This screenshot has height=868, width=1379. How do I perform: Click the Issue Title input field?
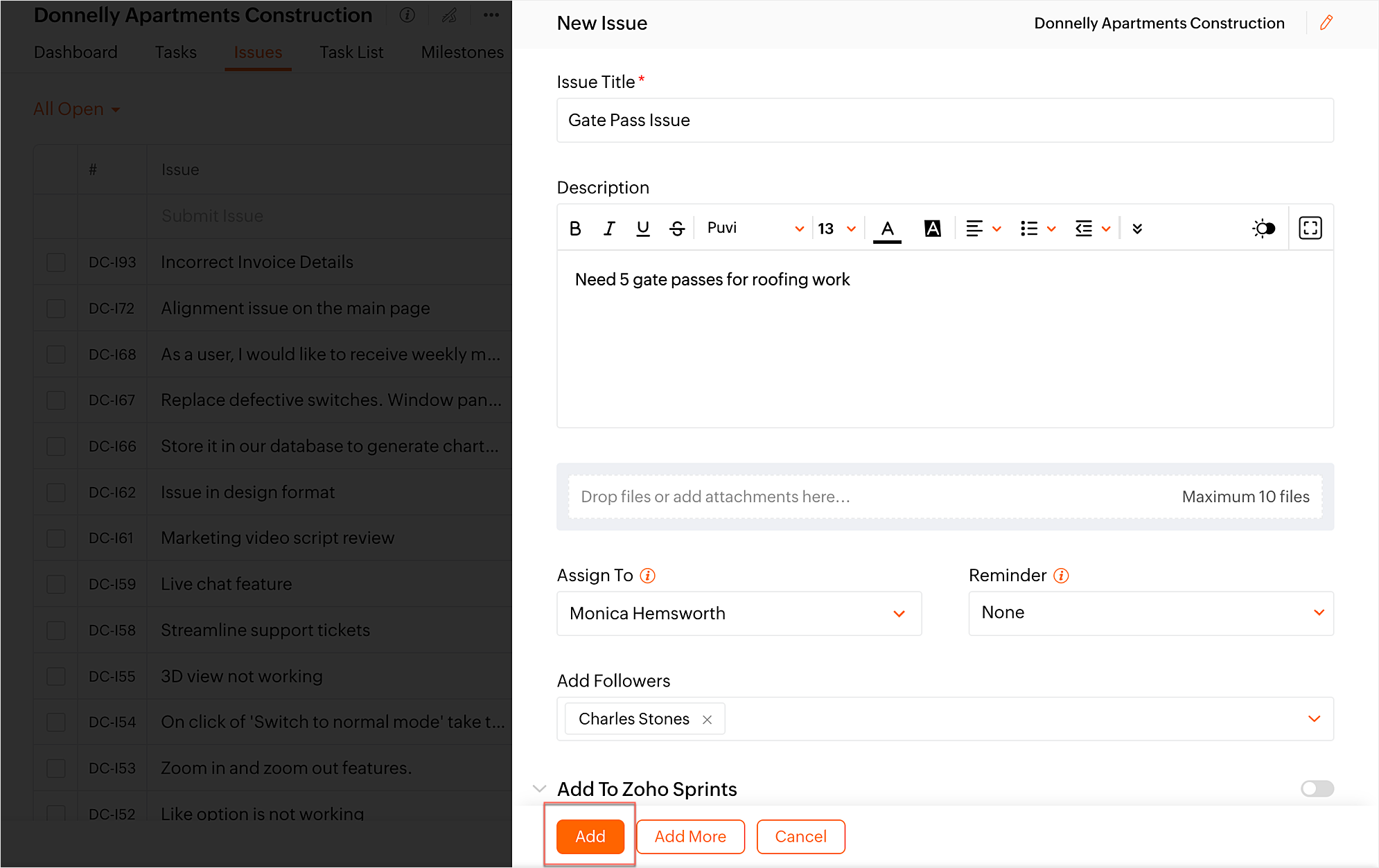pyautogui.click(x=945, y=121)
